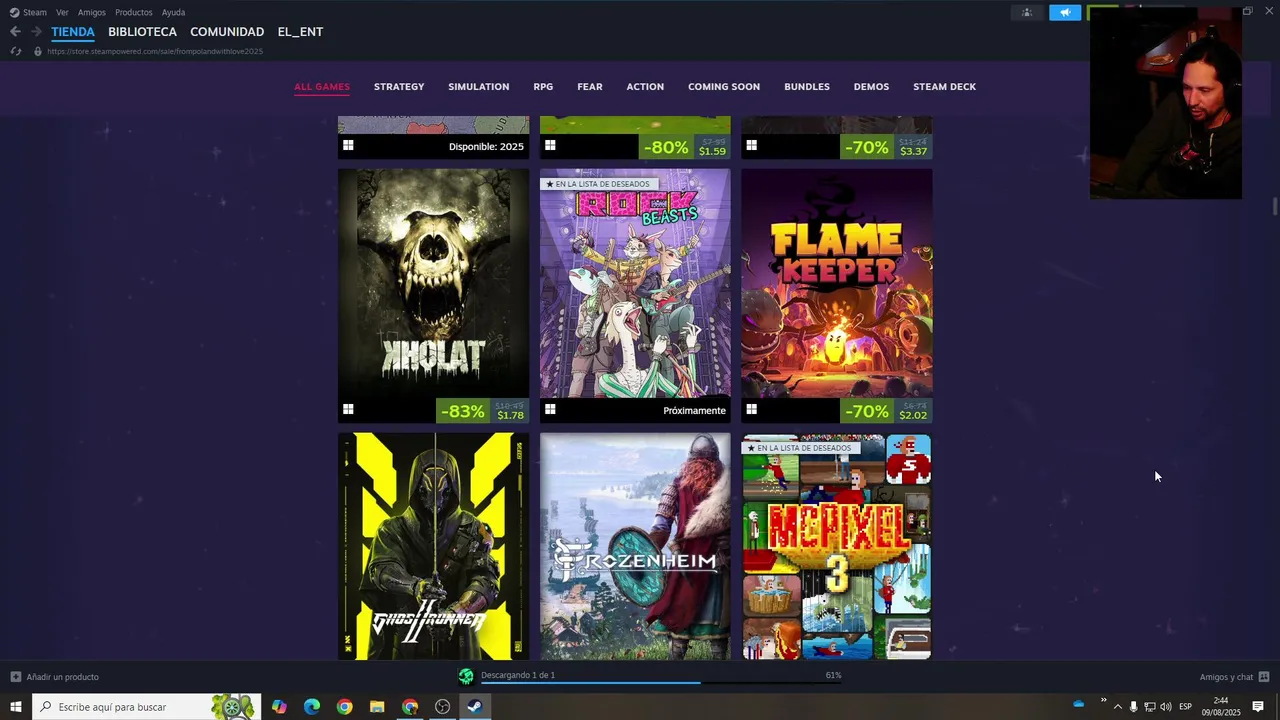This screenshot has width=1280, height=720.
Task: Open the friends activity icon button in the header
Action: tap(1027, 12)
